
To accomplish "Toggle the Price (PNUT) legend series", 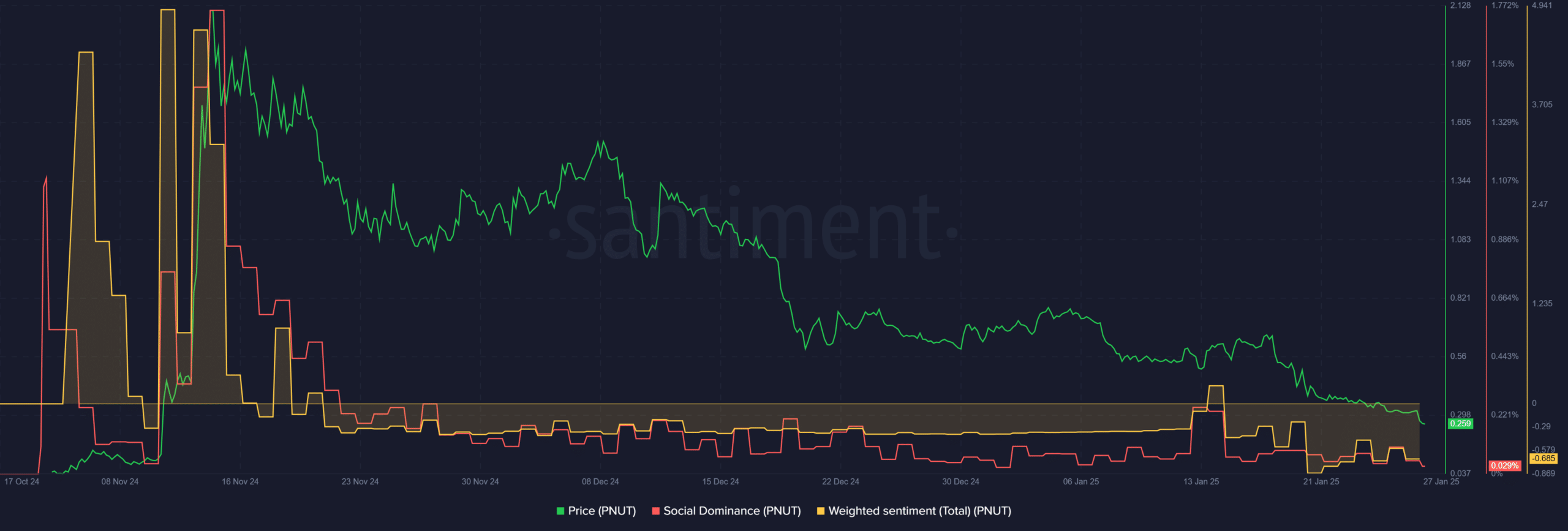I will 596,511.
